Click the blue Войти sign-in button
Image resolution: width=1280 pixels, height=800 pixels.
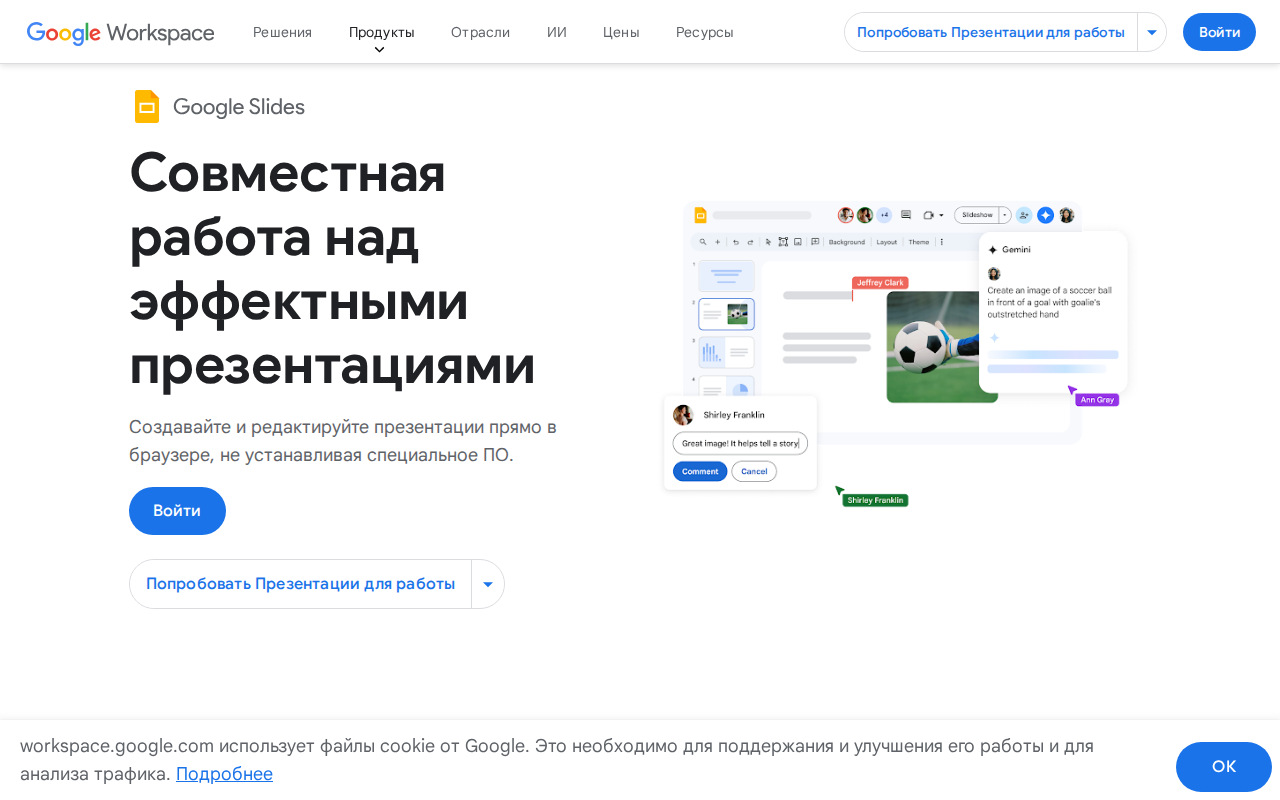pos(1219,31)
